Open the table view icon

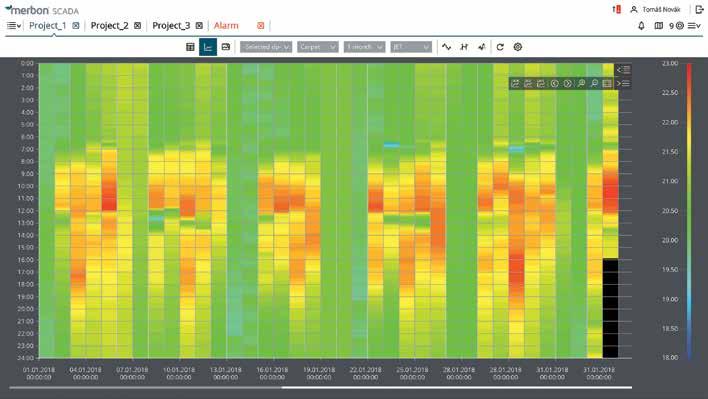pyautogui.click(x=190, y=47)
